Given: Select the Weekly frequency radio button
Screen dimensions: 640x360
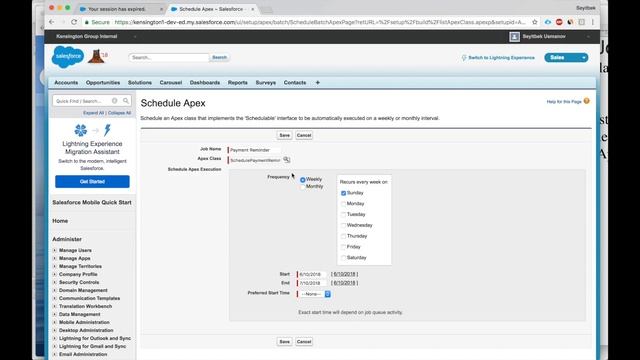Looking at the screenshot, I should pyautogui.click(x=302, y=180).
